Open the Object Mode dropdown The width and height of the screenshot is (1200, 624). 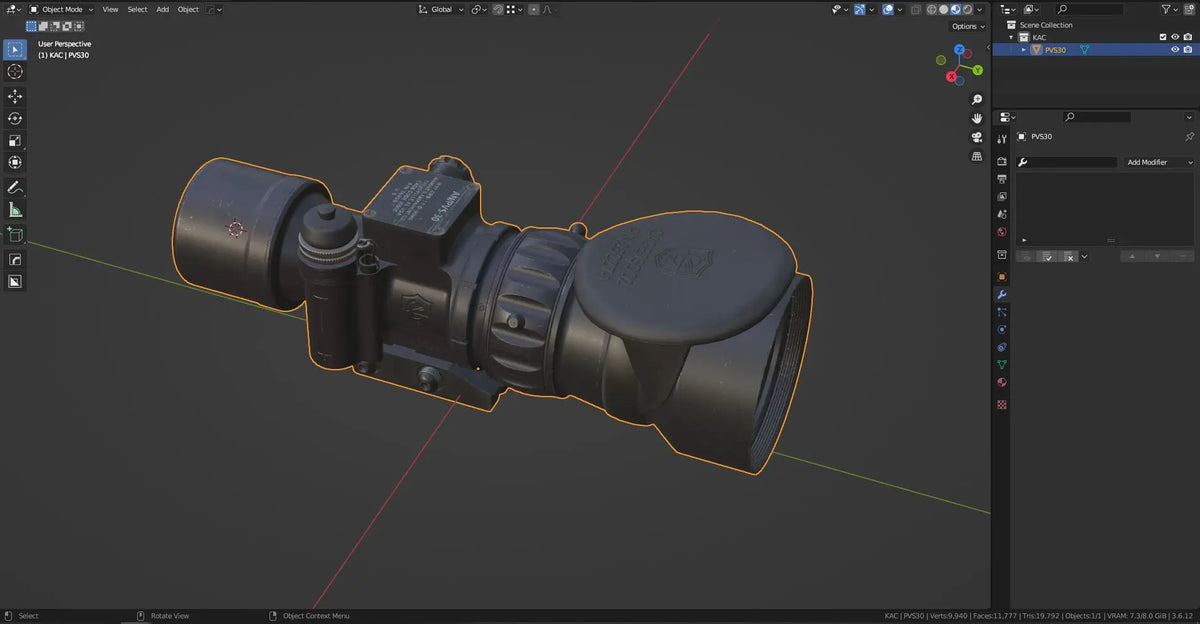point(63,9)
